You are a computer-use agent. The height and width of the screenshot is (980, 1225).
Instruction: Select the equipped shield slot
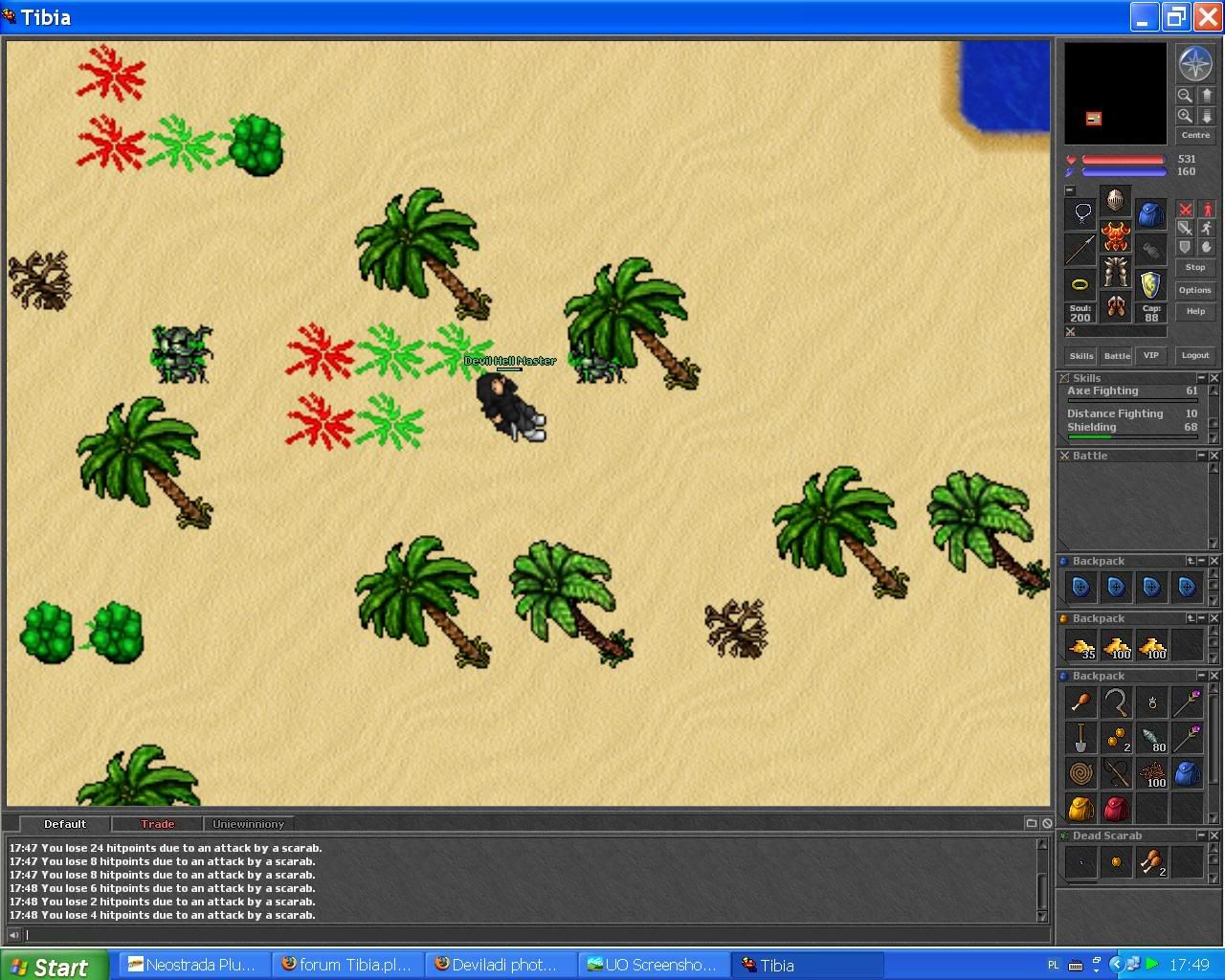pos(1150,284)
